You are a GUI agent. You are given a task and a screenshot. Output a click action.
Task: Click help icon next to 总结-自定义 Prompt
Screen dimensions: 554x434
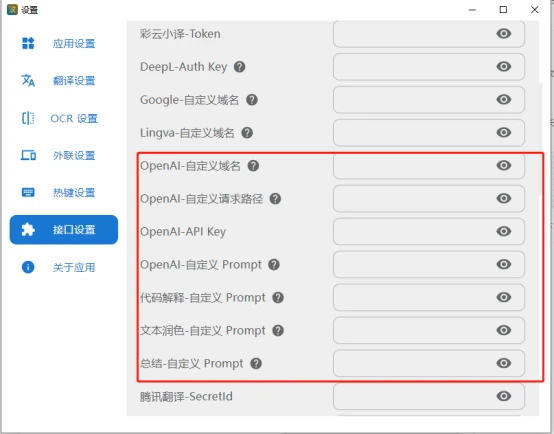click(256, 363)
